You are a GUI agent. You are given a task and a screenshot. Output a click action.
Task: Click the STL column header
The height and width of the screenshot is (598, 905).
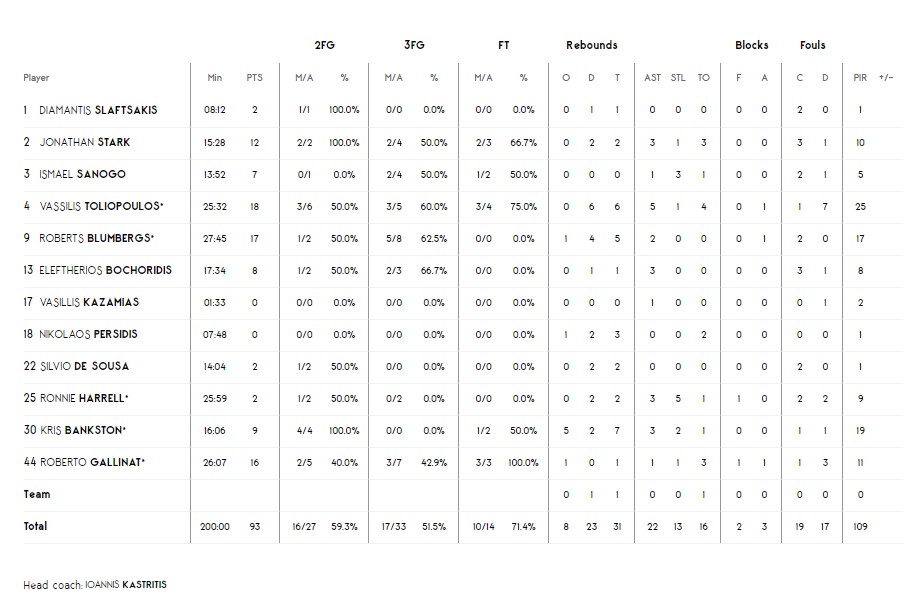pyautogui.click(x=678, y=78)
